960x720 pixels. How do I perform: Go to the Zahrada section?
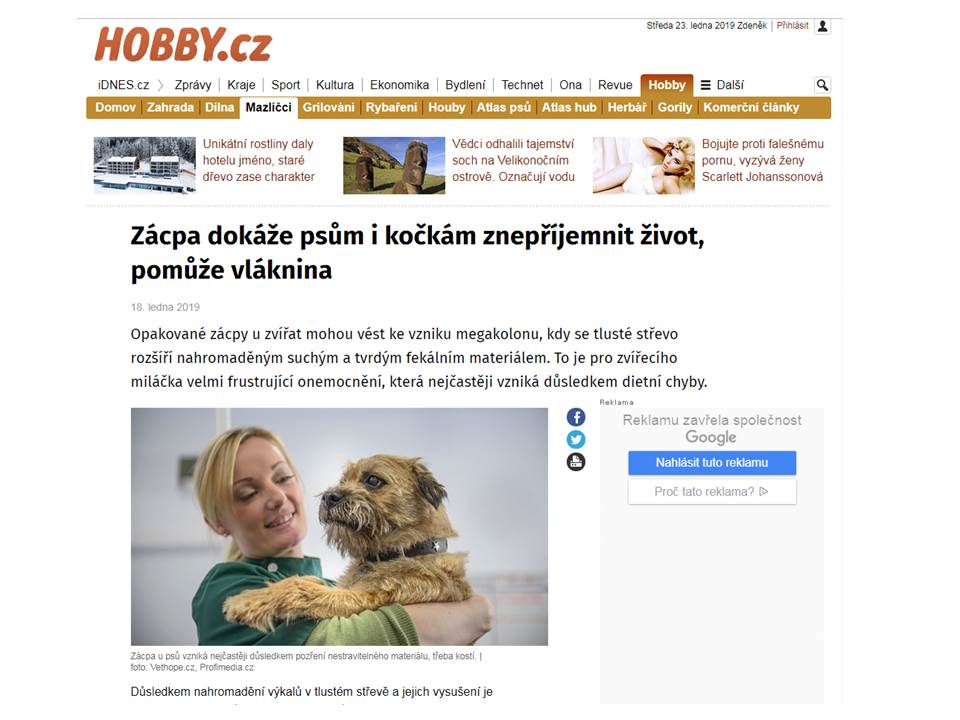pyautogui.click(x=170, y=107)
